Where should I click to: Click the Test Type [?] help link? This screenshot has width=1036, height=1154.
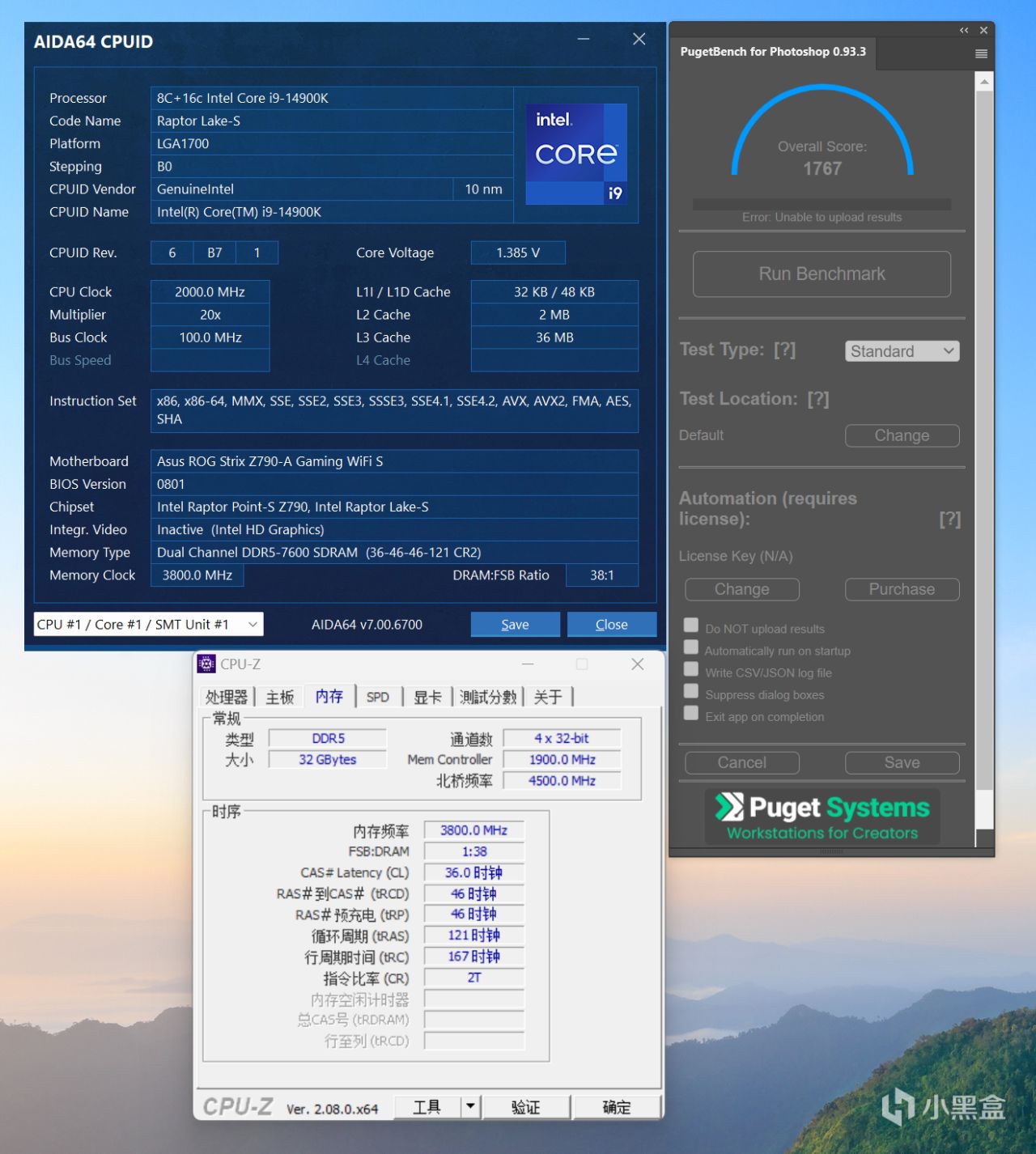coord(784,350)
